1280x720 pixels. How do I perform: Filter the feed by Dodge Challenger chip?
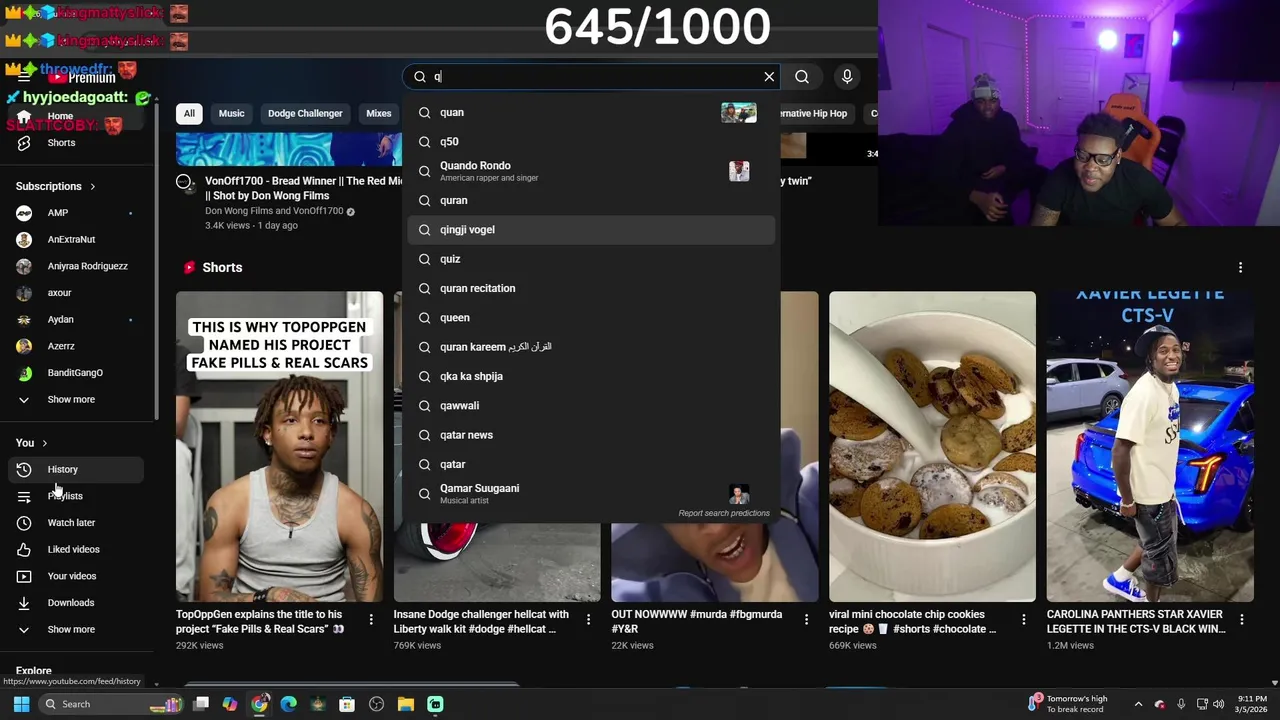pos(305,113)
